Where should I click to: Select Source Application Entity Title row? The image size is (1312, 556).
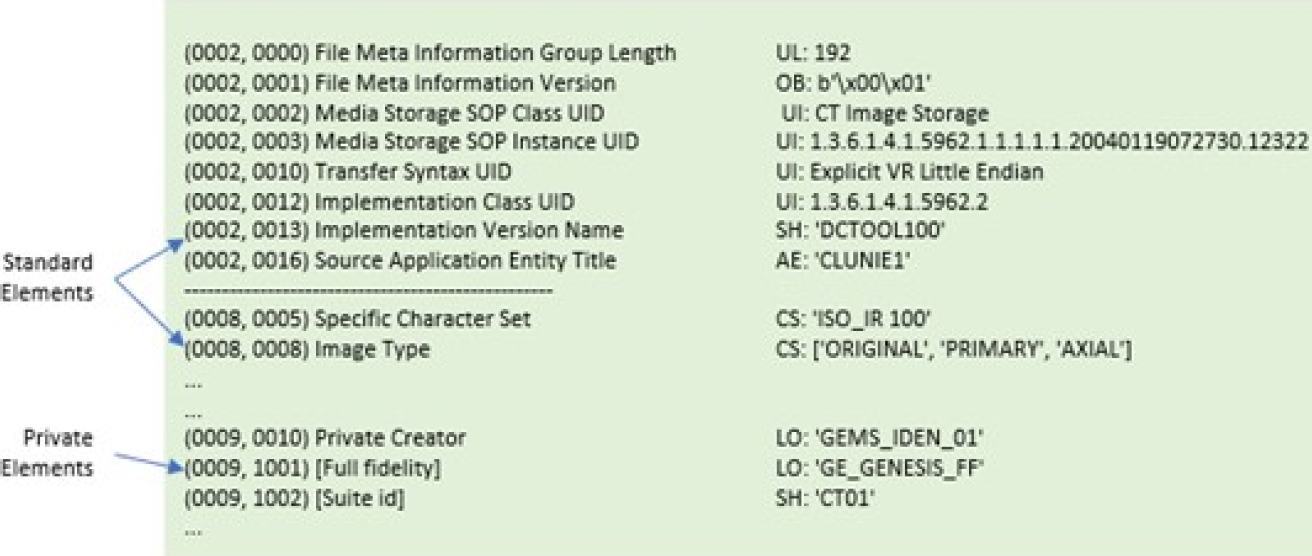[x=400, y=261]
